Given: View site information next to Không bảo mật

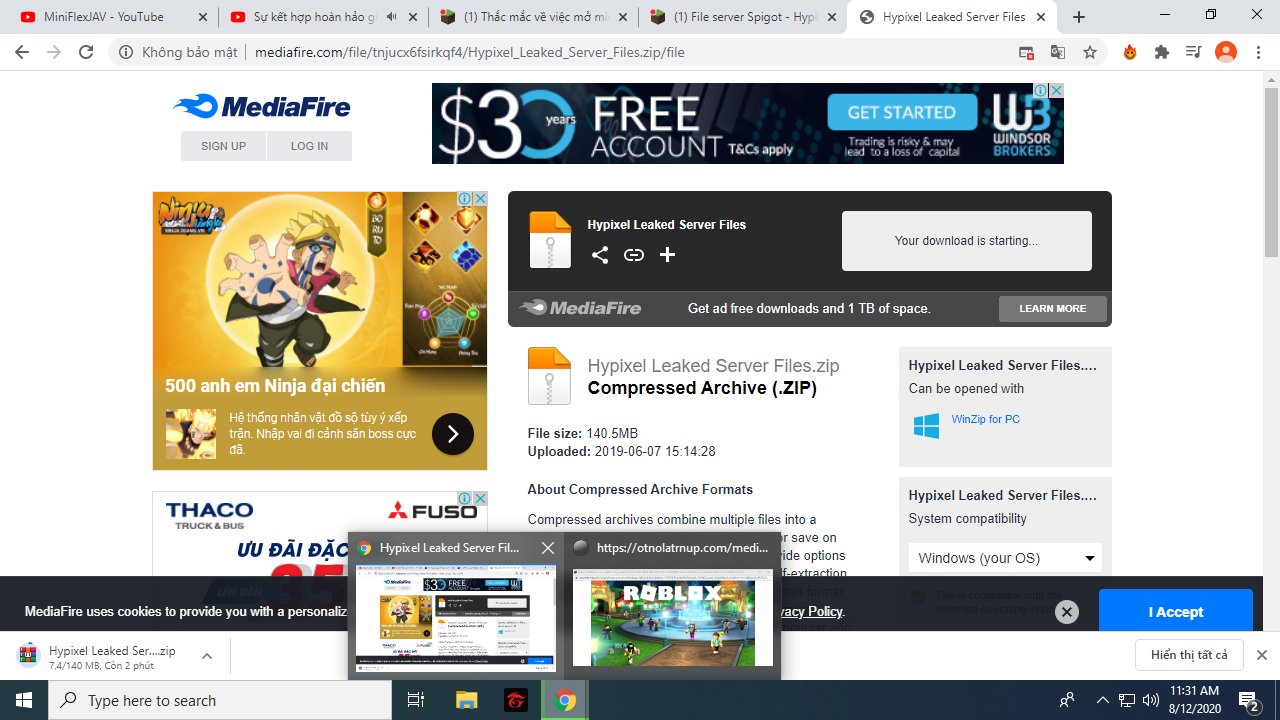Looking at the screenshot, I should click(x=126, y=52).
